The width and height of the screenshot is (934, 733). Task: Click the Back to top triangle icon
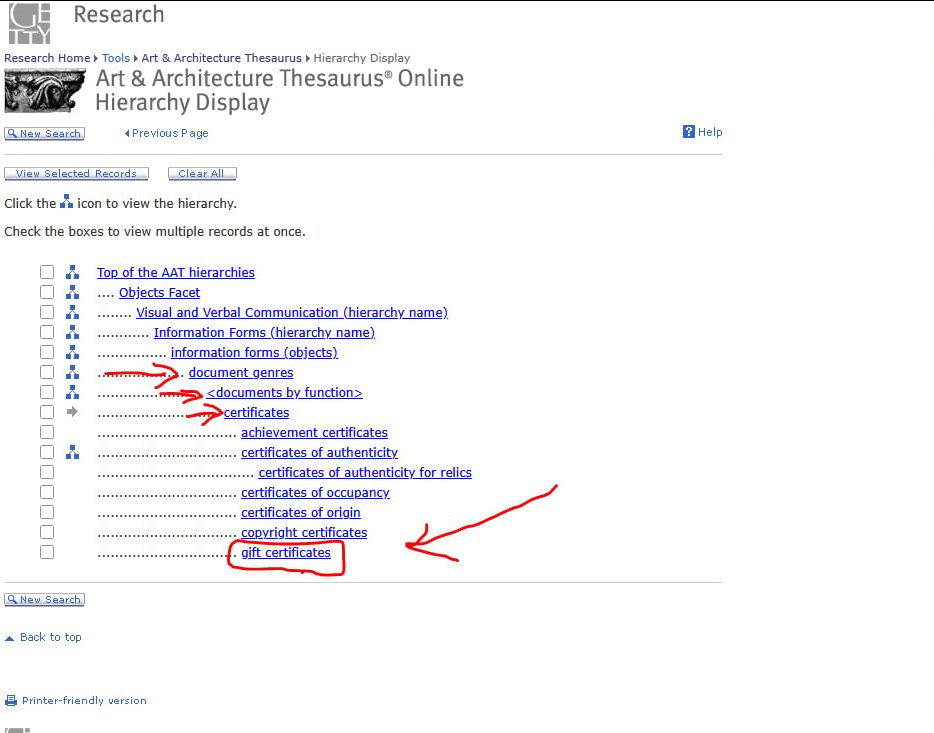click(10, 638)
